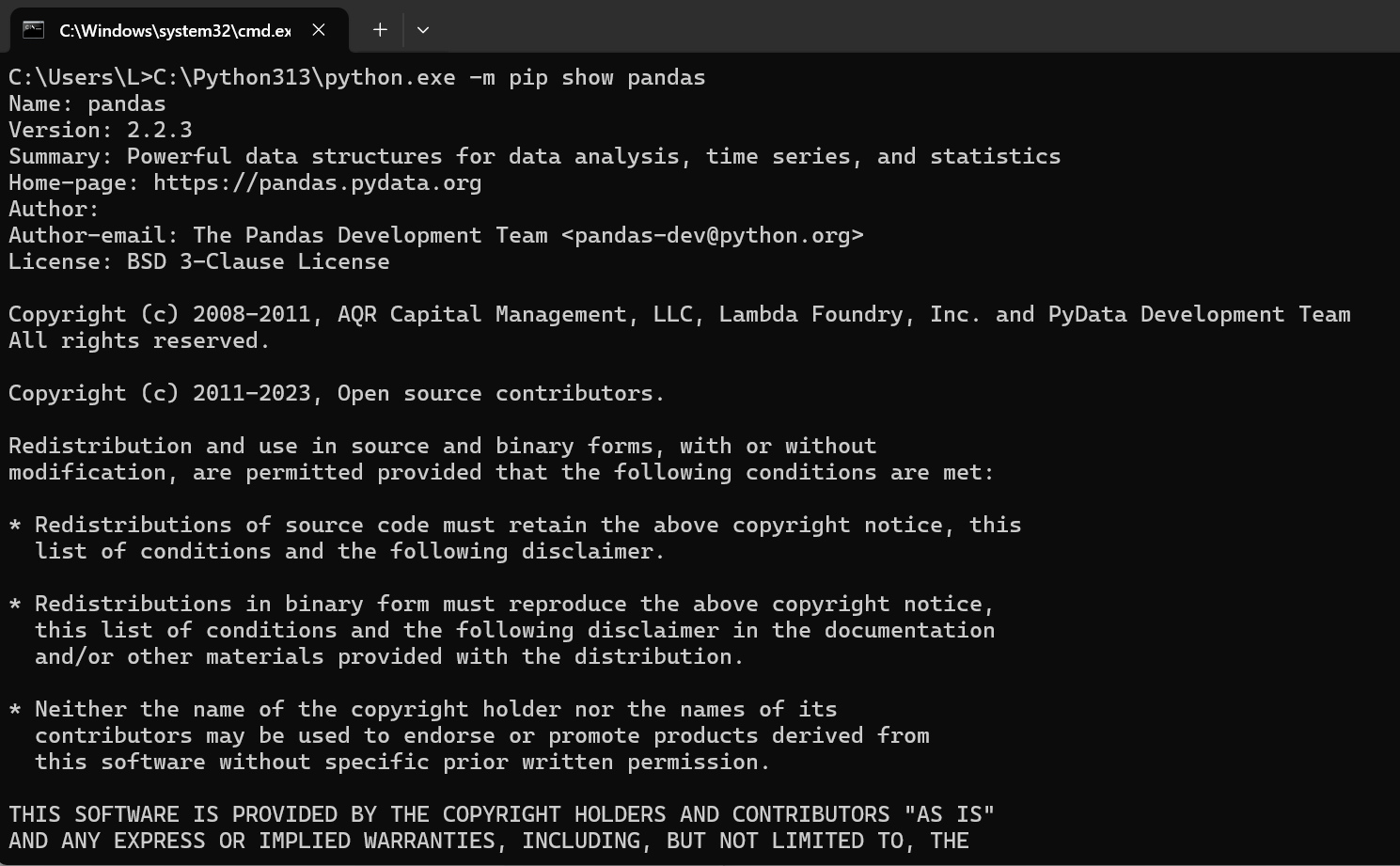
Task: Click the asterisk before 'Neither the name'
Action: (x=15, y=710)
